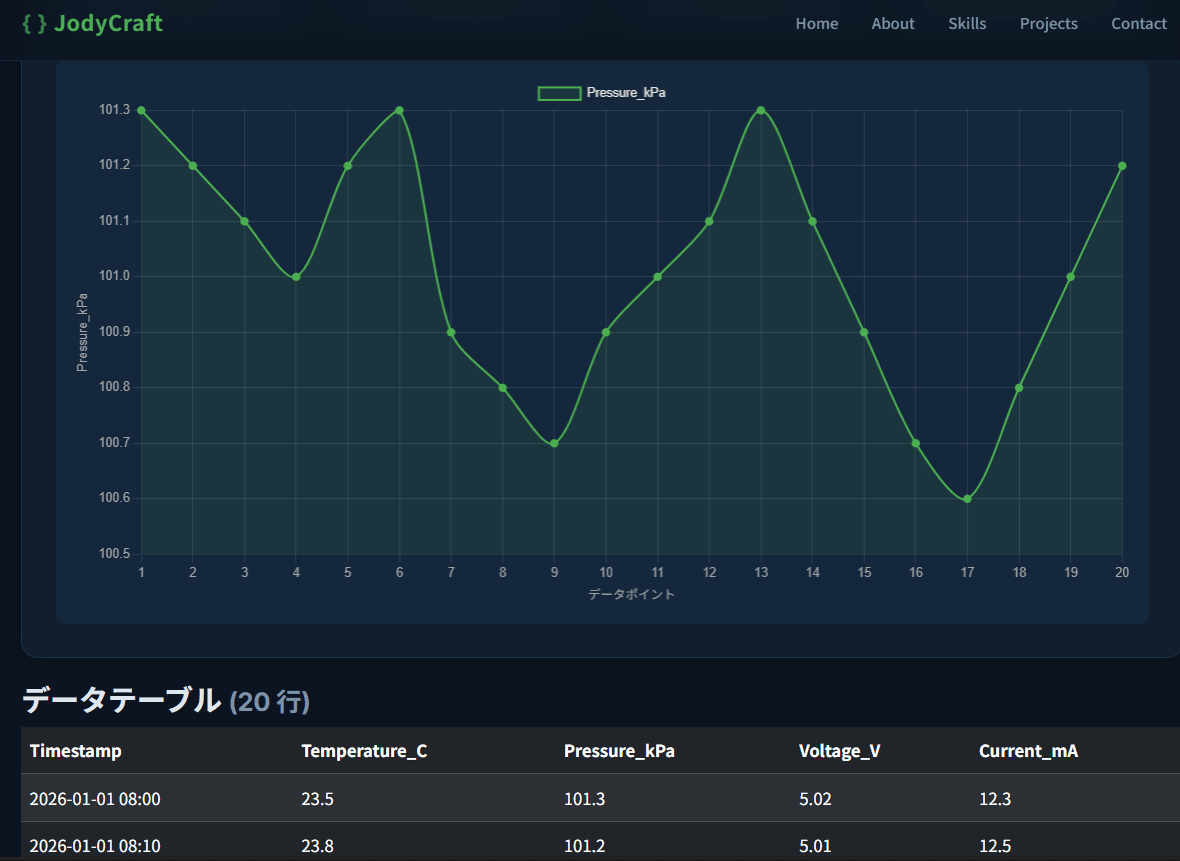Select the last chart point at x=20
The image size is (1180, 861).
click(x=1122, y=166)
